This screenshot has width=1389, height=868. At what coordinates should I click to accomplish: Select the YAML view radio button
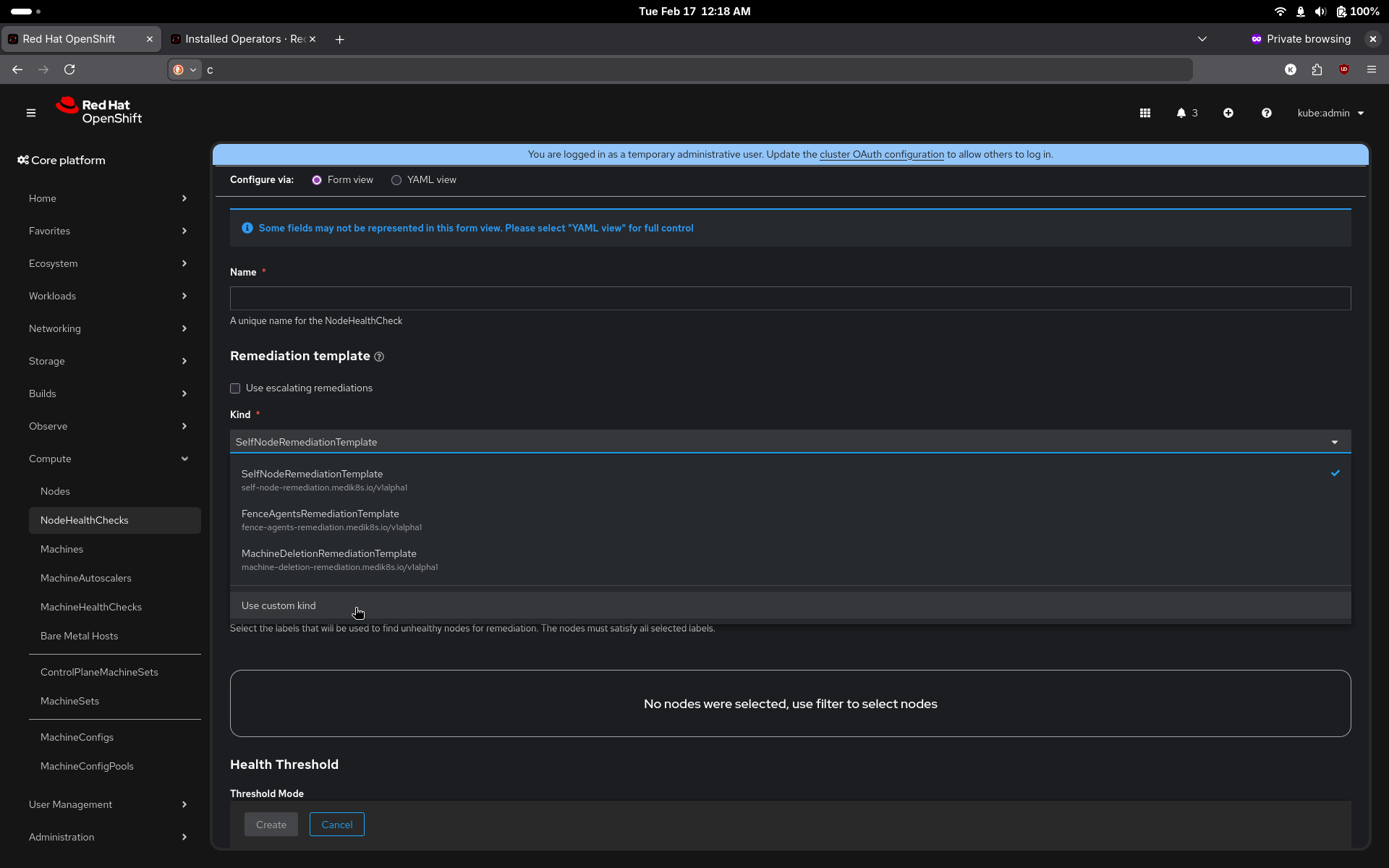click(x=396, y=180)
